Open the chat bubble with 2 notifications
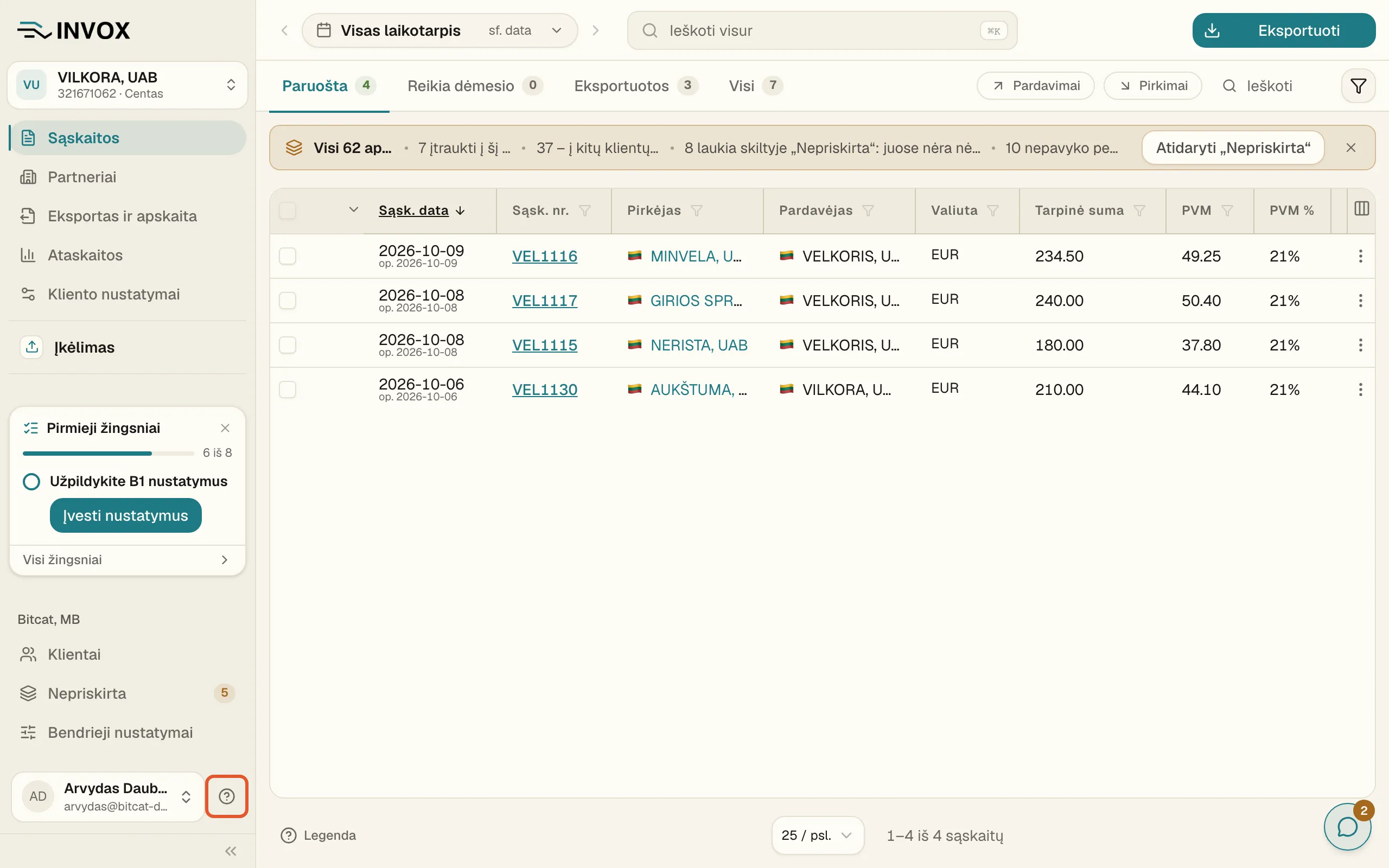The height and width of the screenshot is (868, 1389). [1347, 827]
